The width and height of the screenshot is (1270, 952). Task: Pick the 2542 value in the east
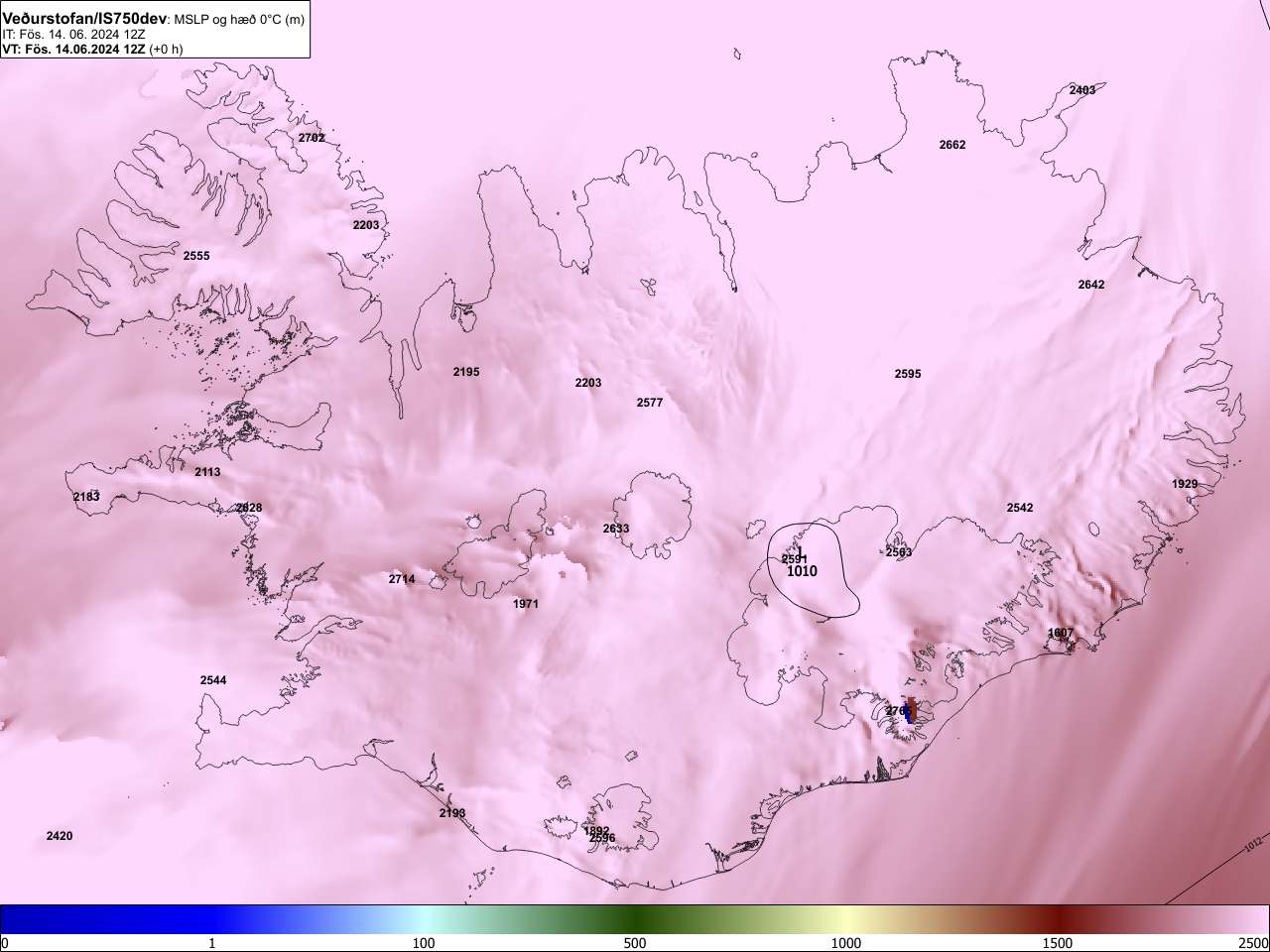pyautogui.click(x=1020, y=508)
